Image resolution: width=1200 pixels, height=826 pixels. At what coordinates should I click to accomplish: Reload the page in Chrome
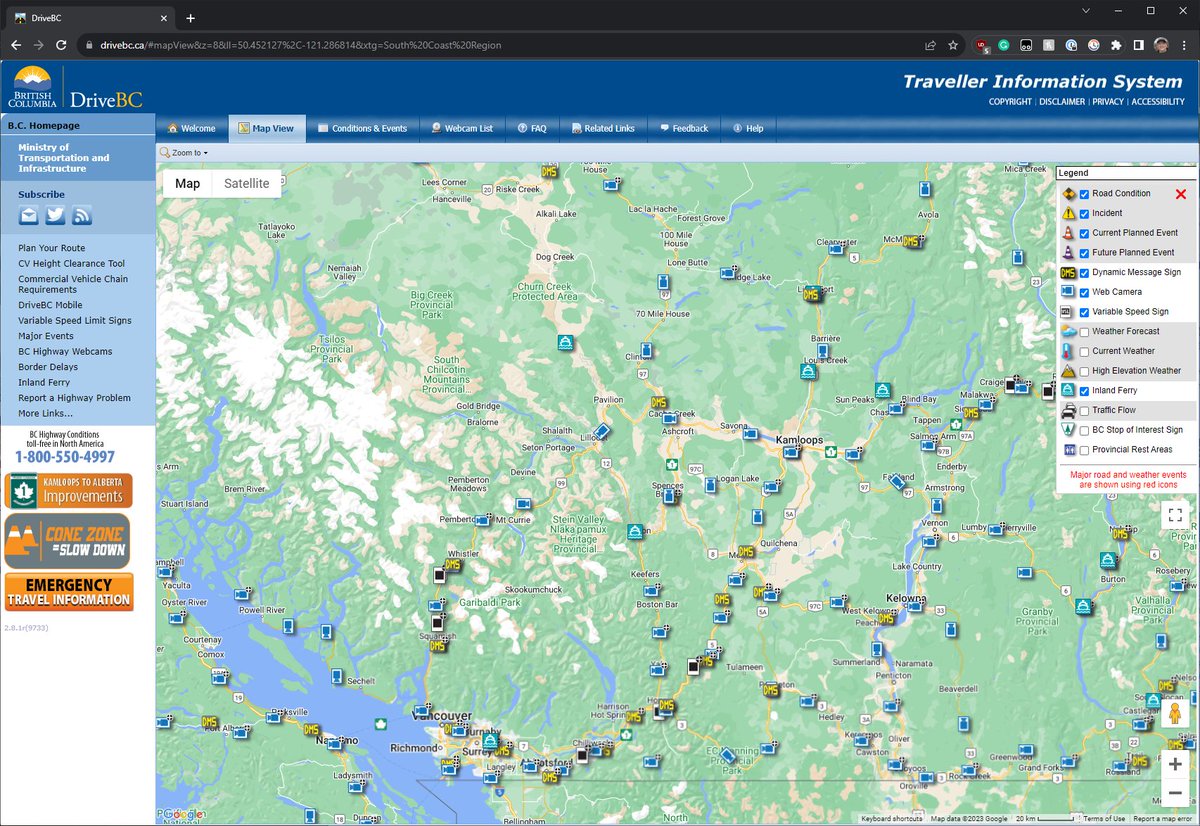61,45
